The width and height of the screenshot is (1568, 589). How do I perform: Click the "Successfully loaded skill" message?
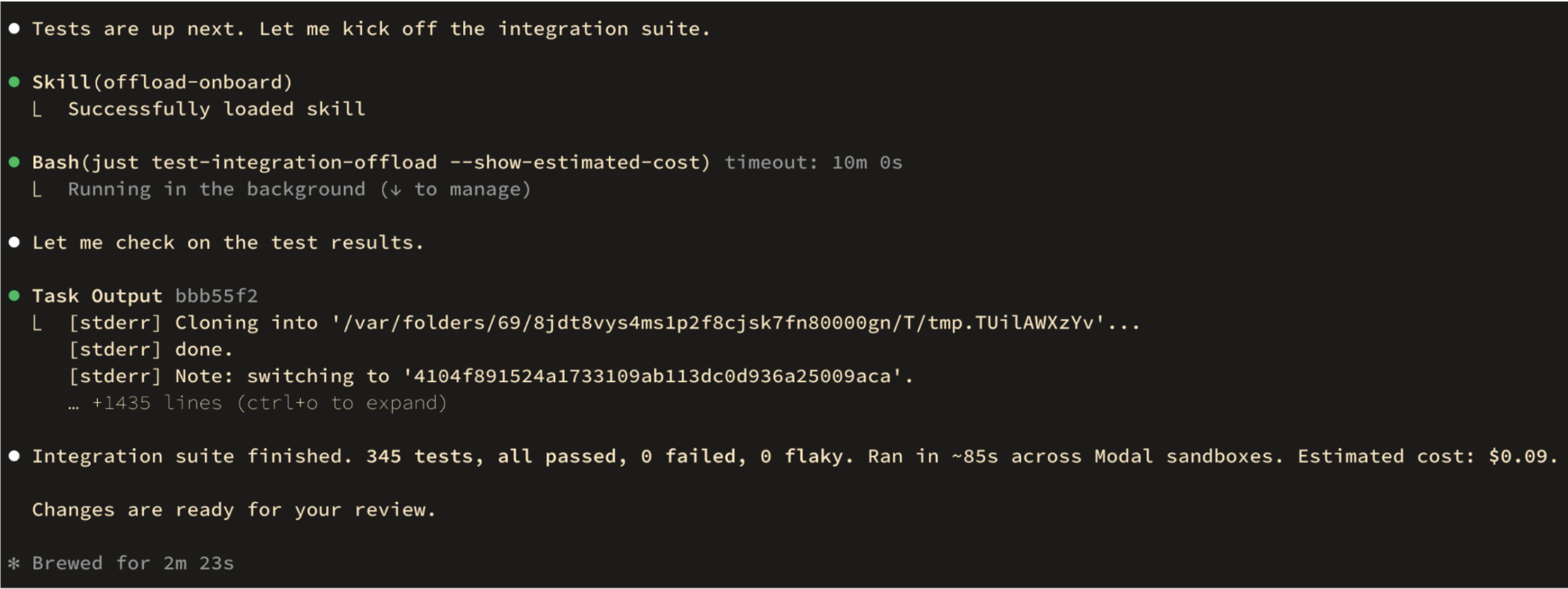click(x=217, y=109)
